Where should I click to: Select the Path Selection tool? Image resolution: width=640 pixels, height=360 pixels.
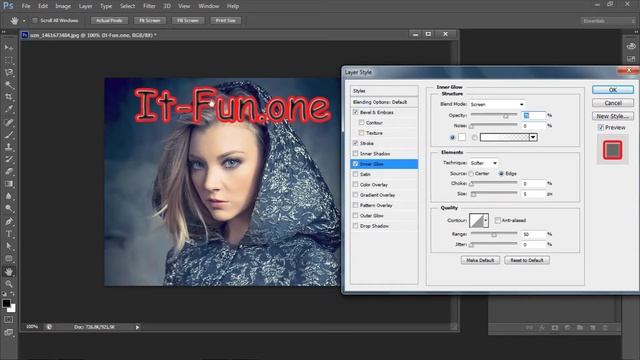[9, 246]
